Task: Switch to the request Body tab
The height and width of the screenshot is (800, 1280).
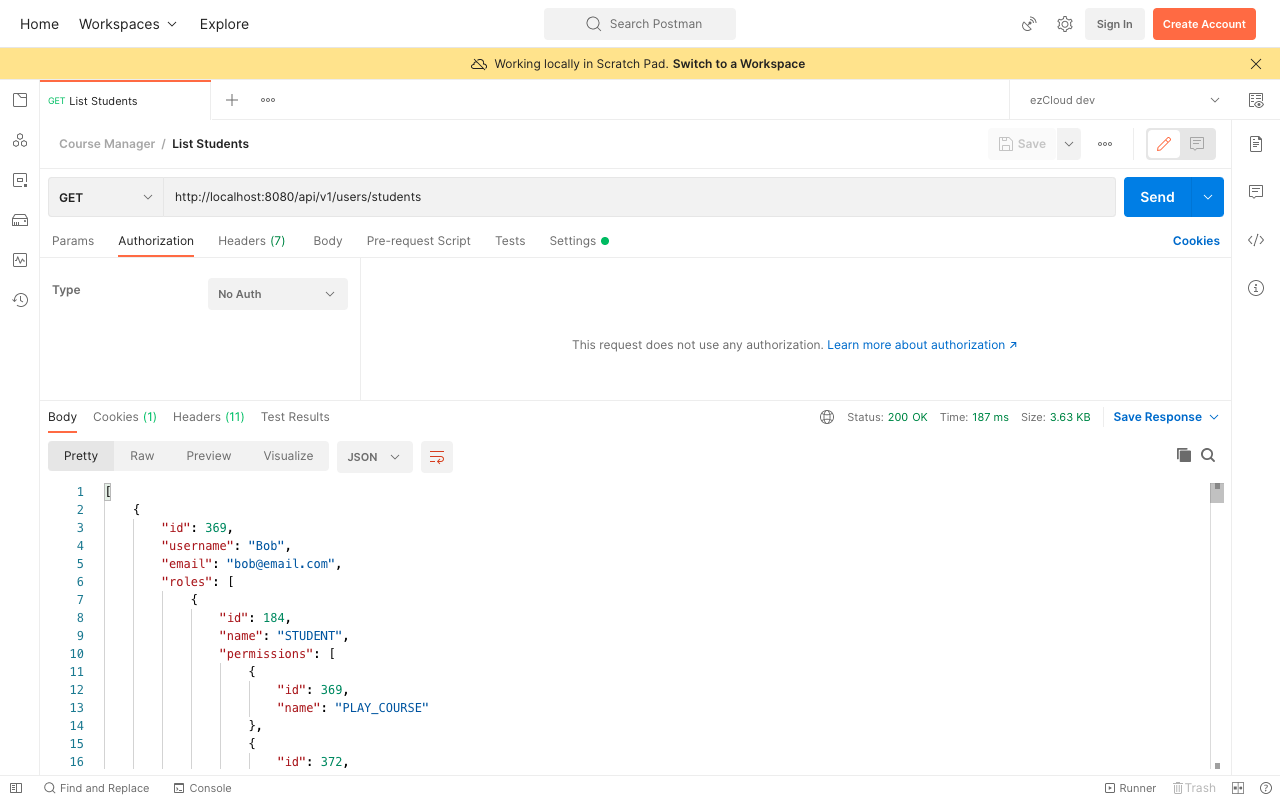Action: (x=328, y=241)
